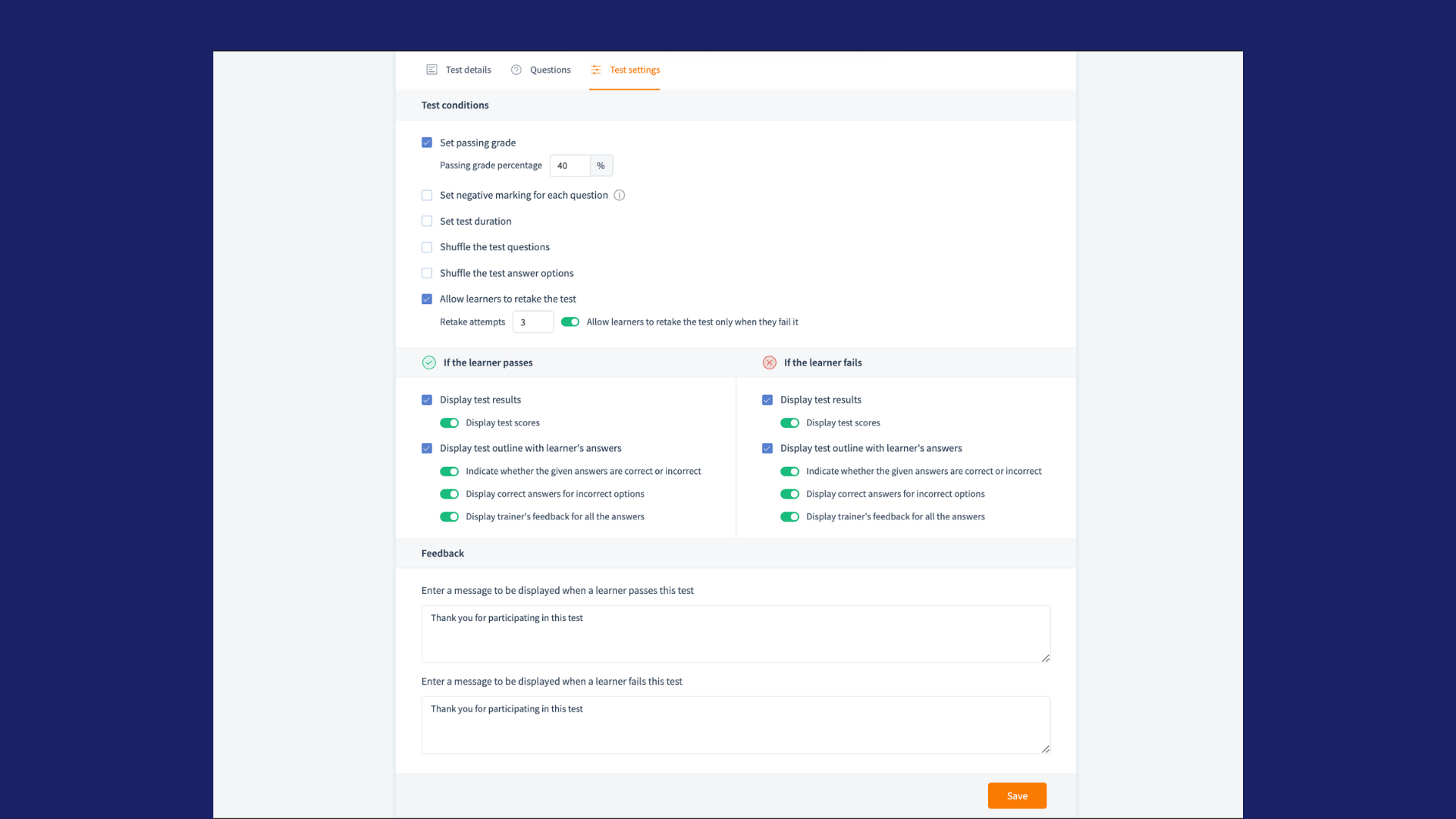Viewport: 1456px width, 819px height.
Task: Click the negative marking info icon
Action: (620, 196)
